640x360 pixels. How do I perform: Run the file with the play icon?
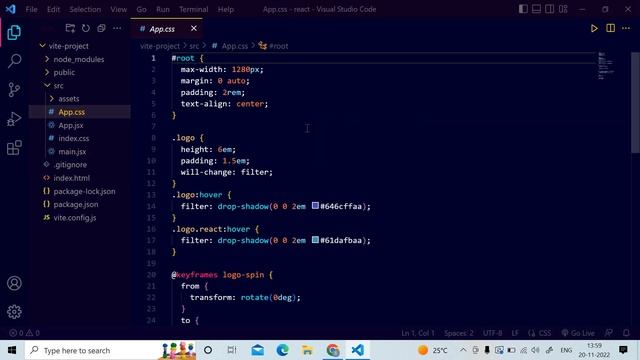(594, 28)
